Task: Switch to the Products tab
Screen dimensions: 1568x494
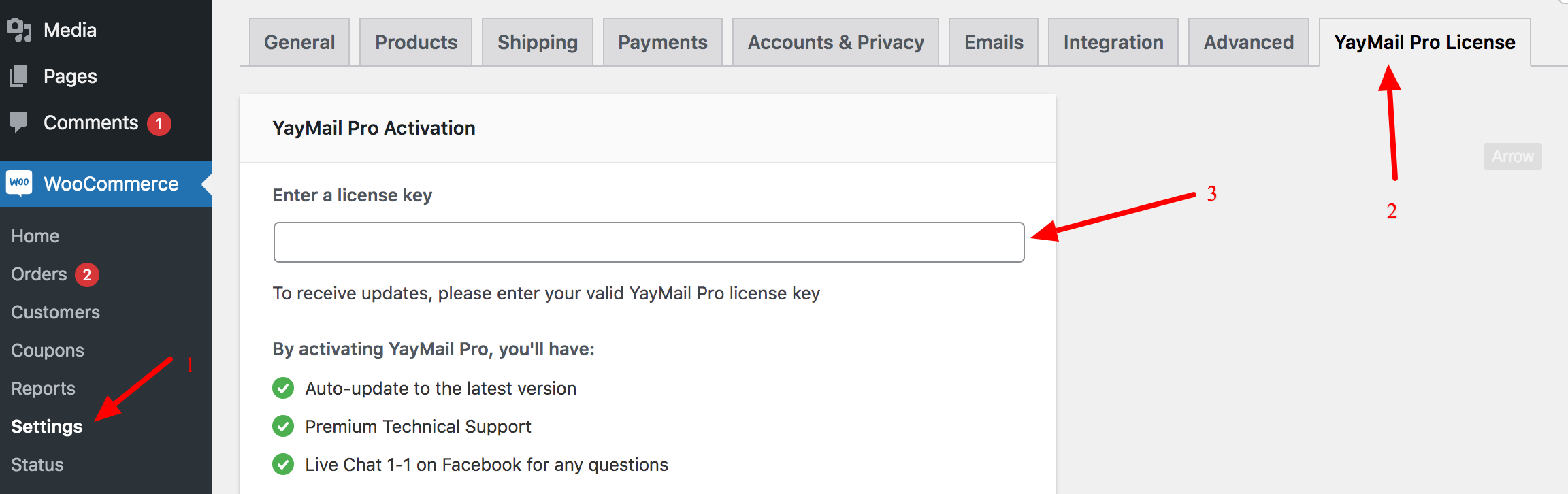Action: [416, 42]
